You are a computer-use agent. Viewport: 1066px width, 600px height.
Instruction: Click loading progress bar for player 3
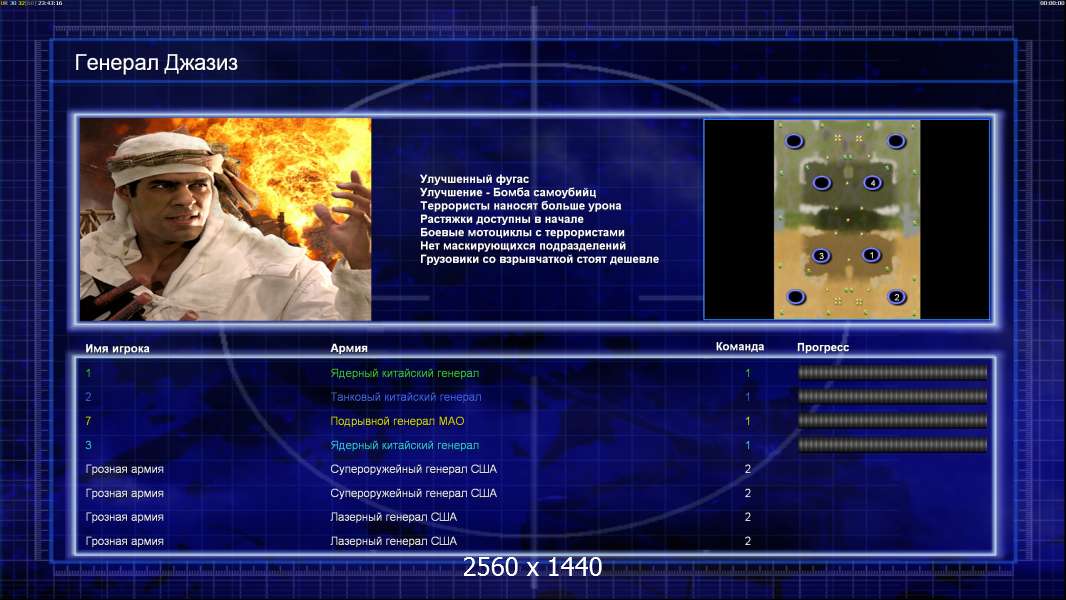pos(893,445)
